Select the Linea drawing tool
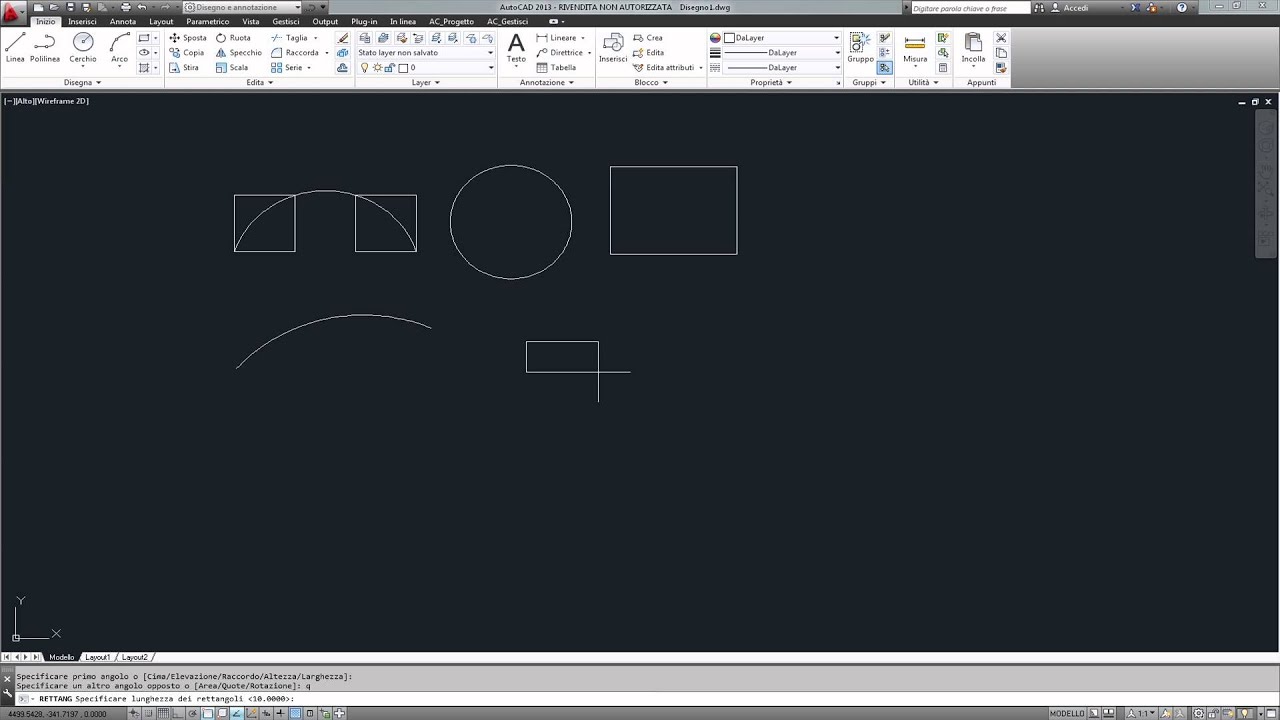 (15, 47)
